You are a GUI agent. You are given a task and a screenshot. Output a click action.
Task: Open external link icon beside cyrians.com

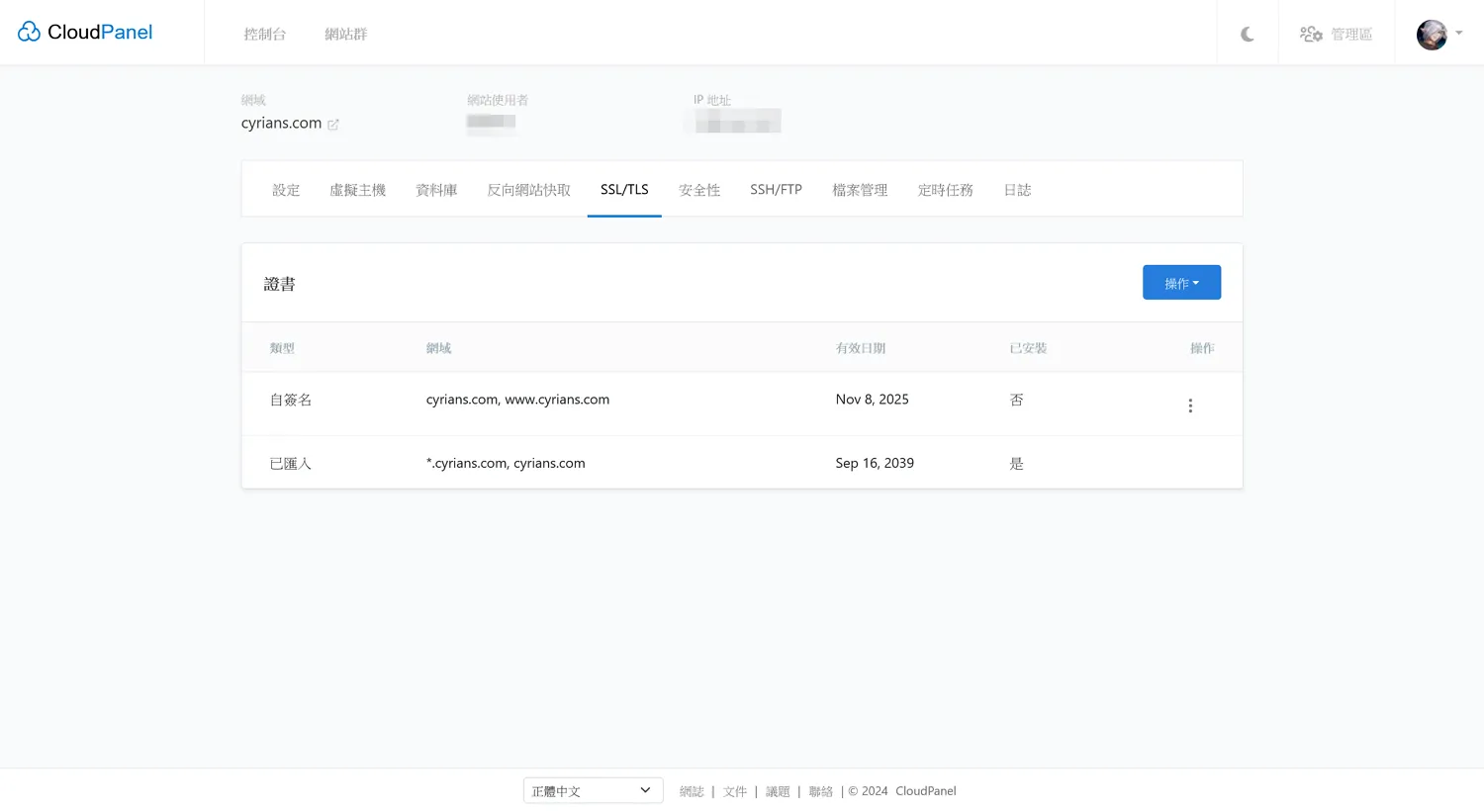tap(333, 125)
